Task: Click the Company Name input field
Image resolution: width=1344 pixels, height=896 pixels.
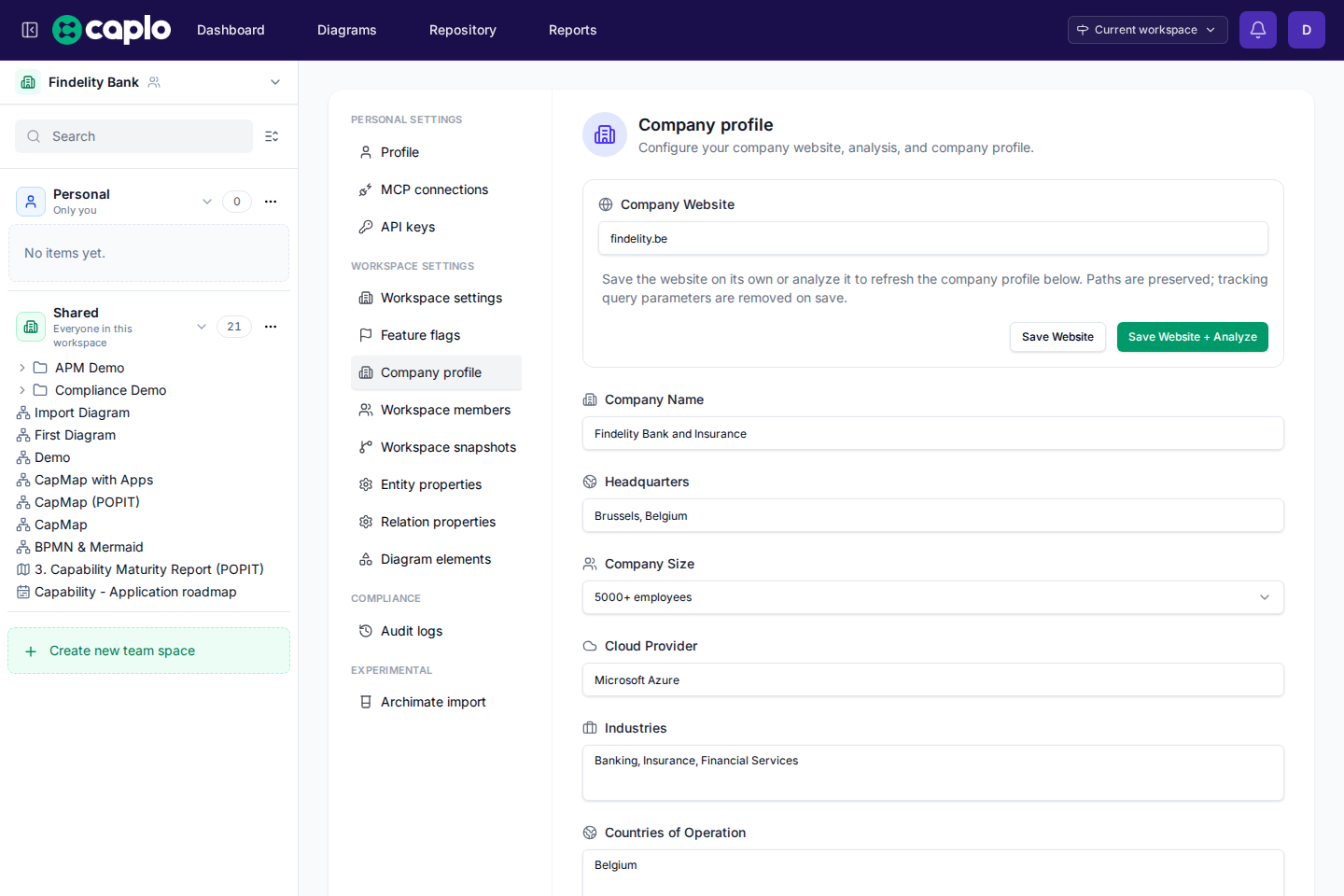Action: [x=933, y=433]
